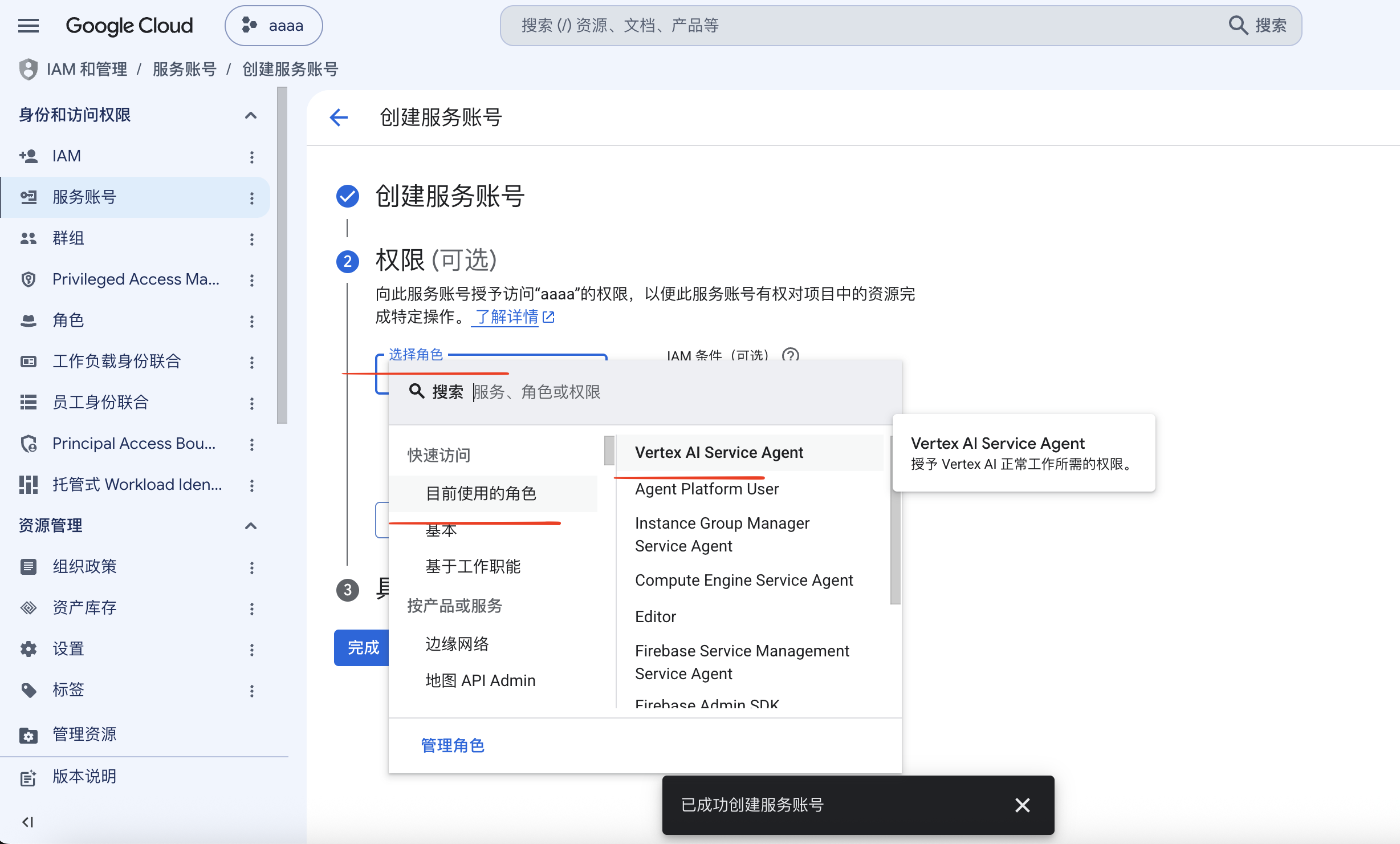Click the left sidebar scrollbar
The height and width of the screenshot is (844, 1400).
[x=282, y=255]
